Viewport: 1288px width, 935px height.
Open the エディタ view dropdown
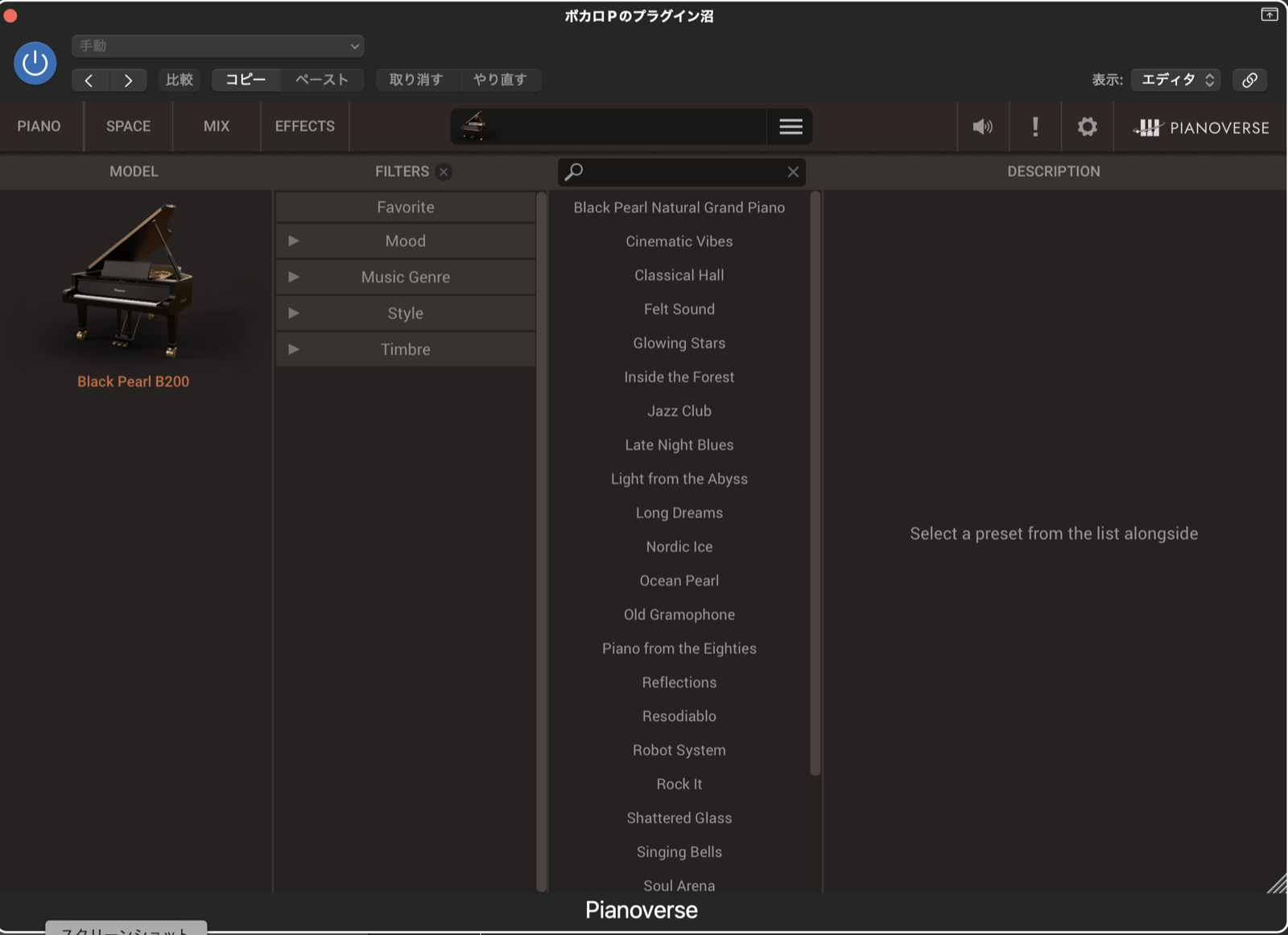point(1176,80)
